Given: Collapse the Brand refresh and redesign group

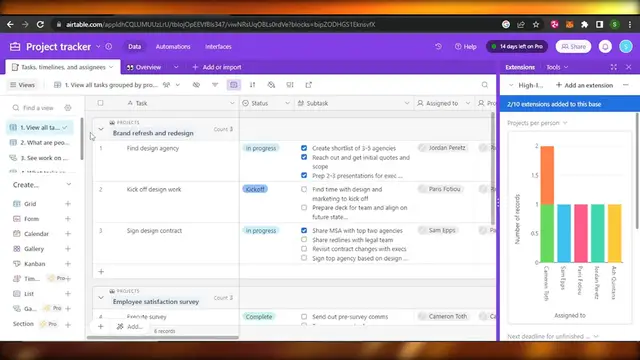Looking at the screenshot, I should click(x=101, y=129).
